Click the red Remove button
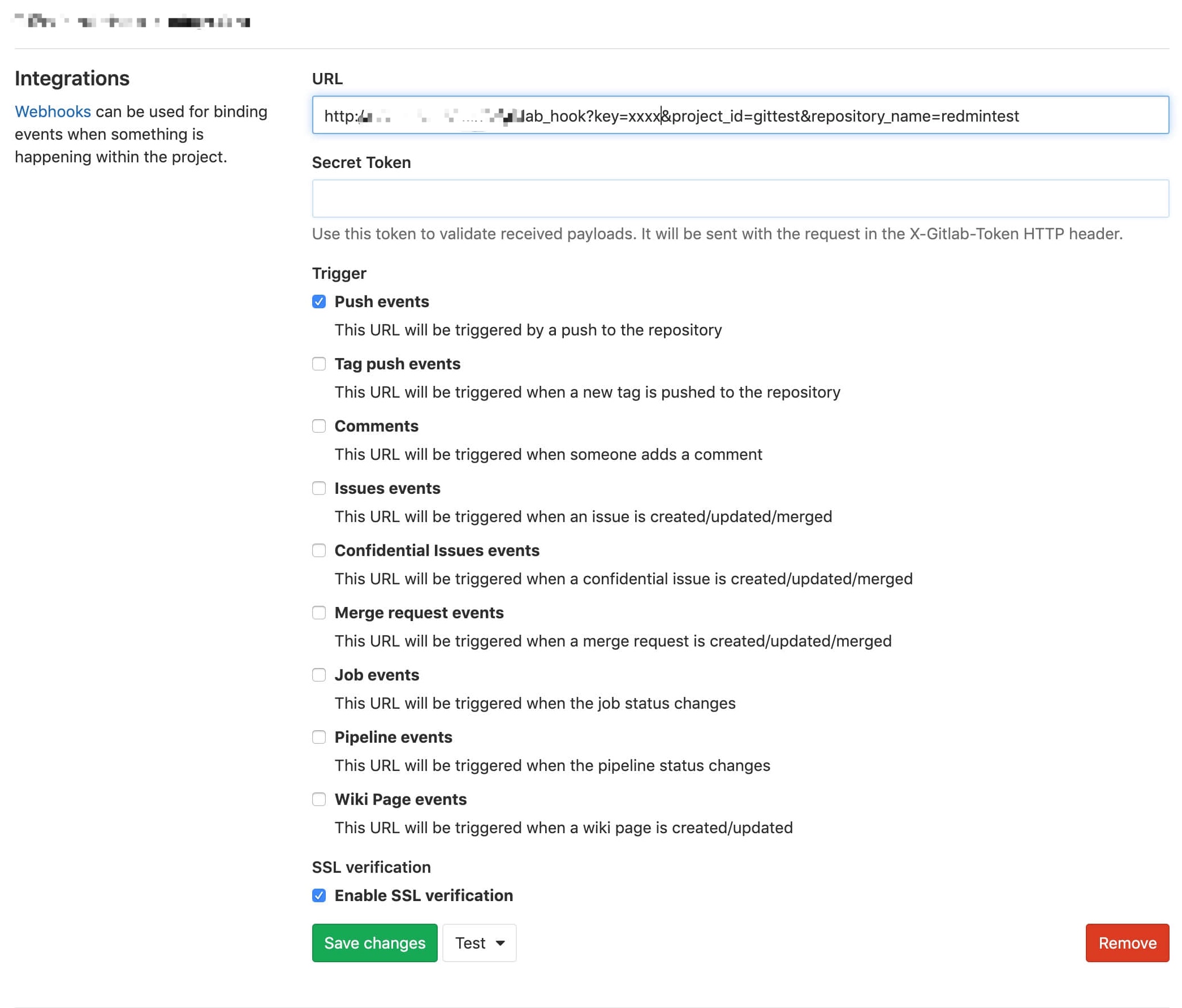This screenshot has height=1008, width=1182. [1127, 942]
